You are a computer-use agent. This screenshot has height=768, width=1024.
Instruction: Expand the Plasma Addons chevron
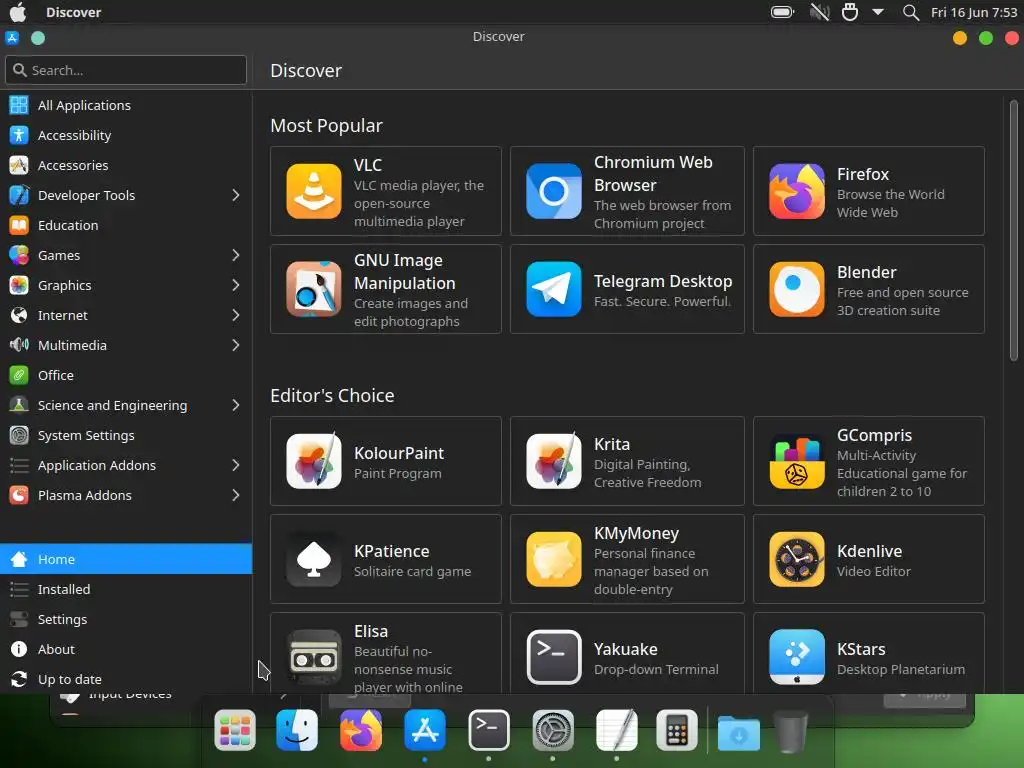click(x=236, y=496)
